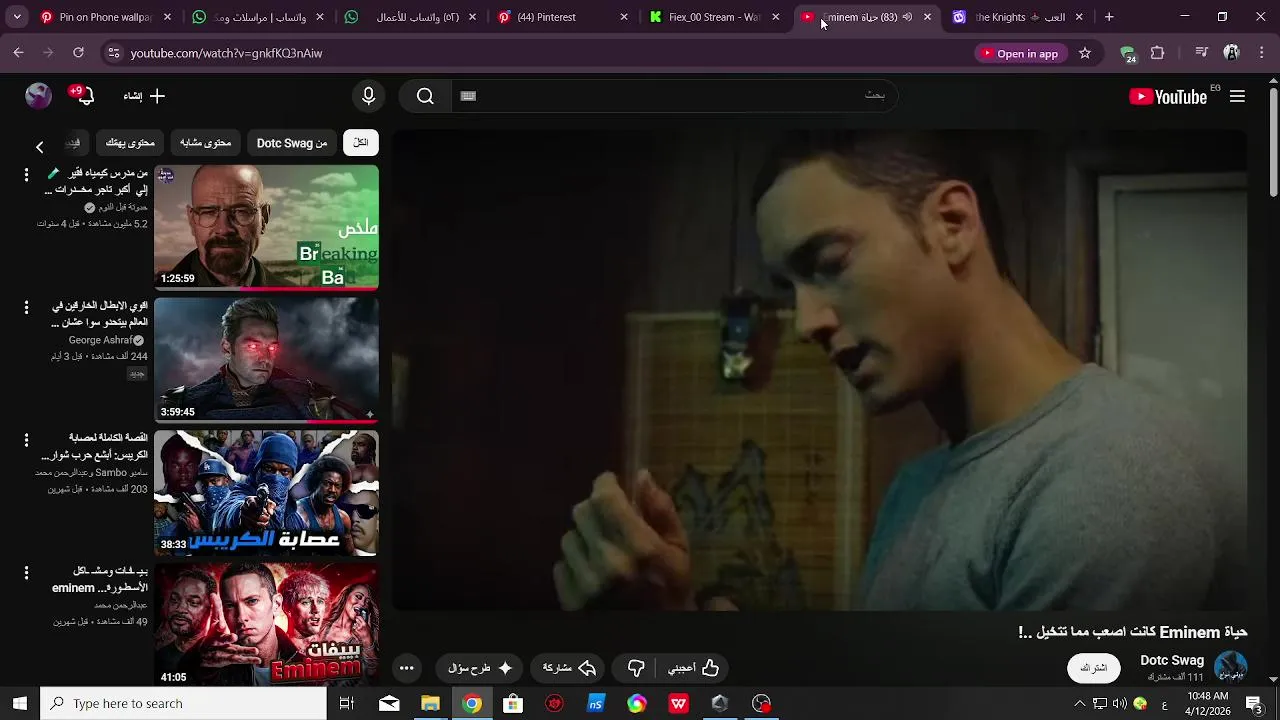Viewport: 1280px width, 720px height.
Task: Open Breaking Bad summary video thumbnail
Action: tap(266, 227)
